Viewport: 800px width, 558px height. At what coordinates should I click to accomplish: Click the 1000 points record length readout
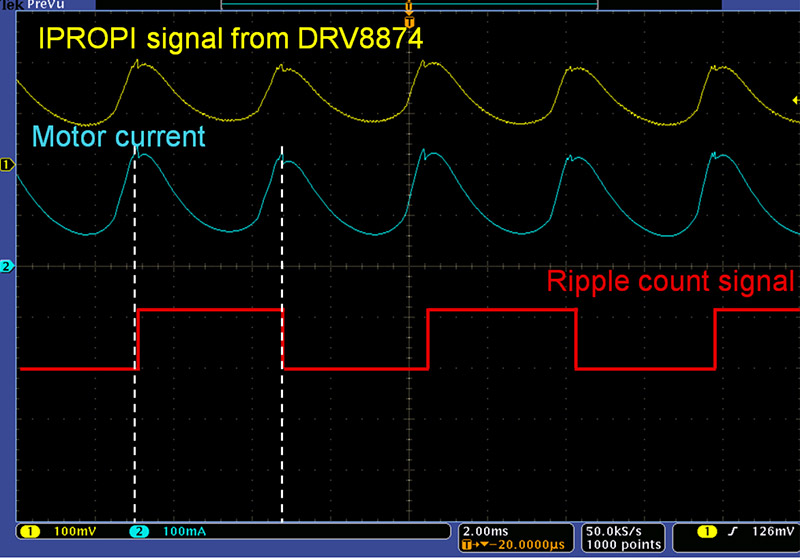click(x=622, y=545)
